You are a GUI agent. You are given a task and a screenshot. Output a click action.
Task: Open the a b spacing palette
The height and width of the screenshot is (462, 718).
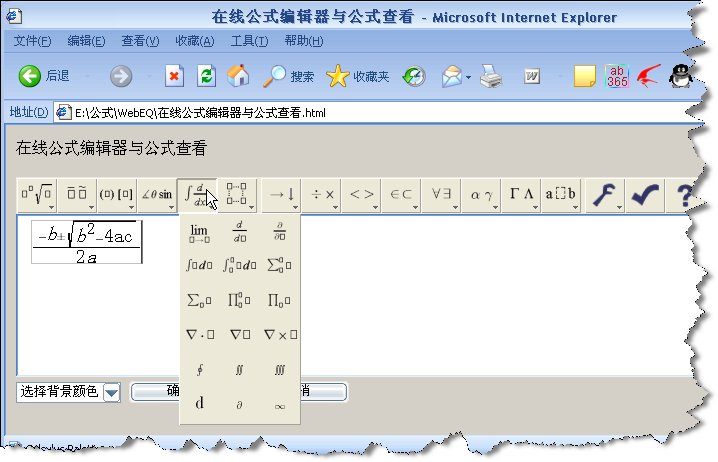coord(561,195)
